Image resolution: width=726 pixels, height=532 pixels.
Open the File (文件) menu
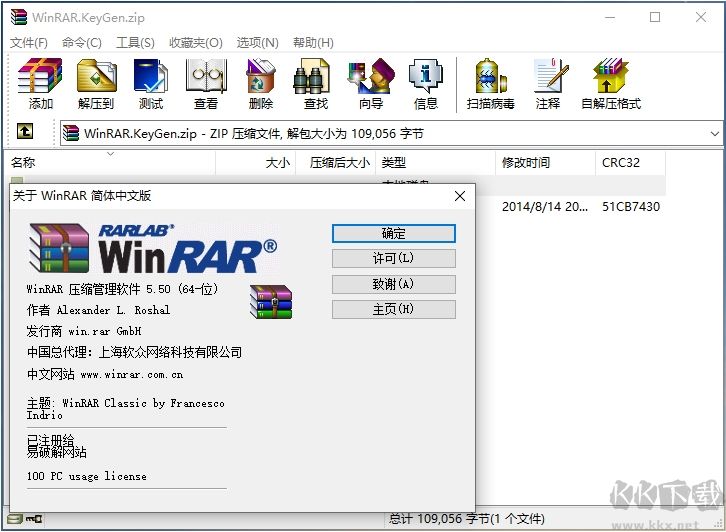pyautogui.click(x=29, y=43)
